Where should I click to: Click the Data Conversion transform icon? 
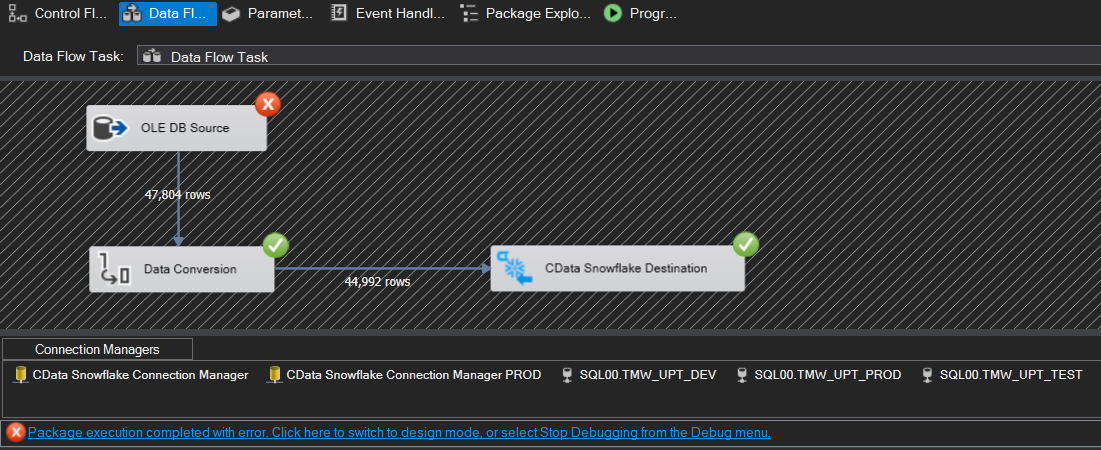tap(115, 270)
